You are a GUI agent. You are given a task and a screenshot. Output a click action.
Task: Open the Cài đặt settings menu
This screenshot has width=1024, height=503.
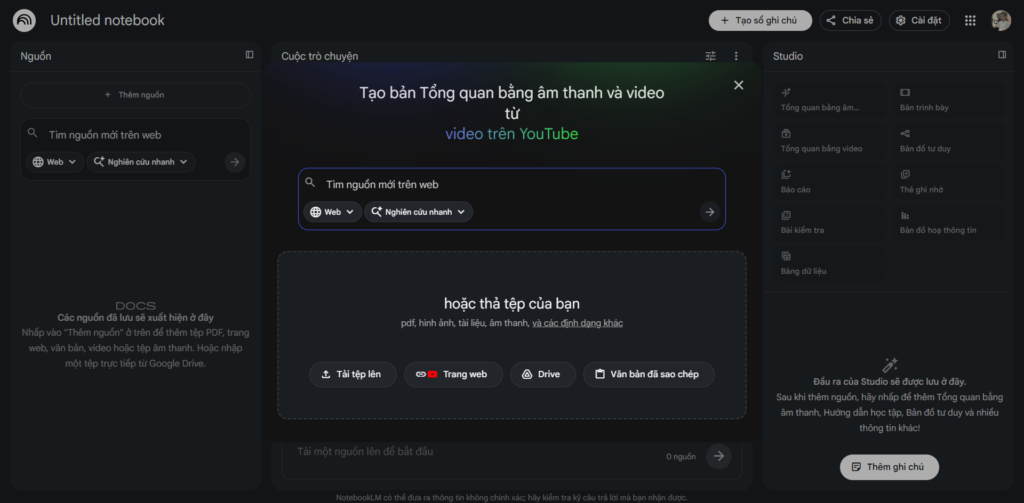[919, 20]
